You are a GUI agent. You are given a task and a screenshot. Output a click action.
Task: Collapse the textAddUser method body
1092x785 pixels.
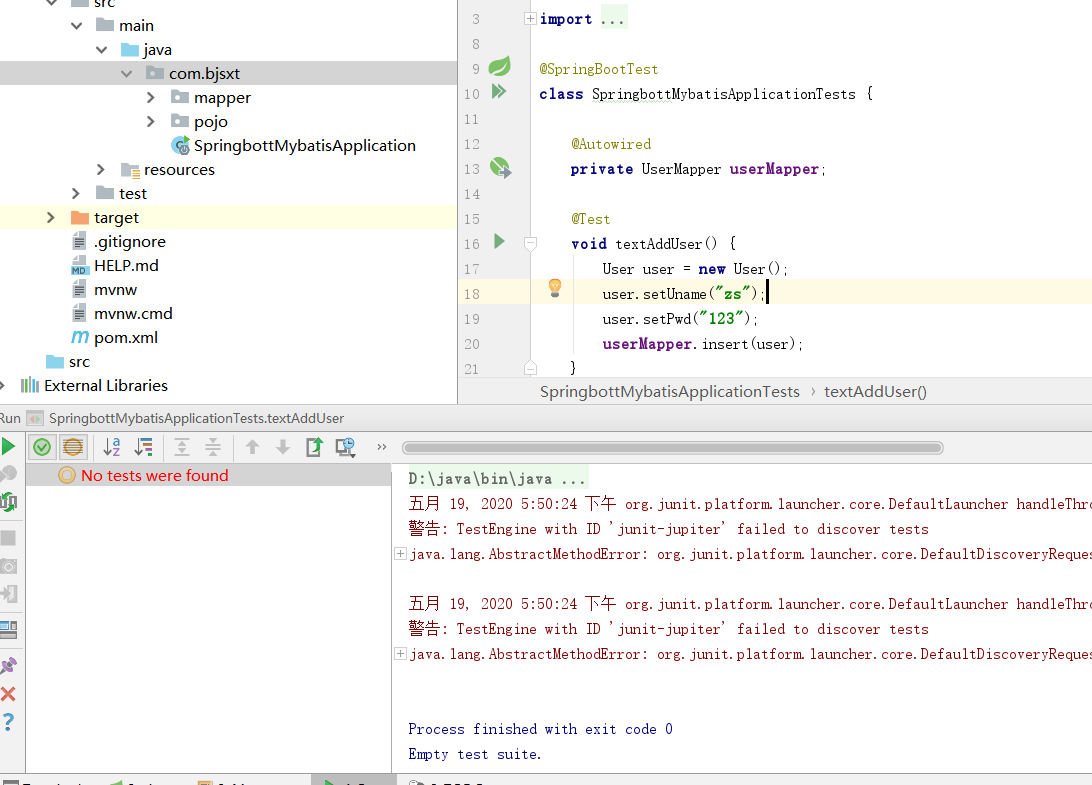[x=530, y=244]
